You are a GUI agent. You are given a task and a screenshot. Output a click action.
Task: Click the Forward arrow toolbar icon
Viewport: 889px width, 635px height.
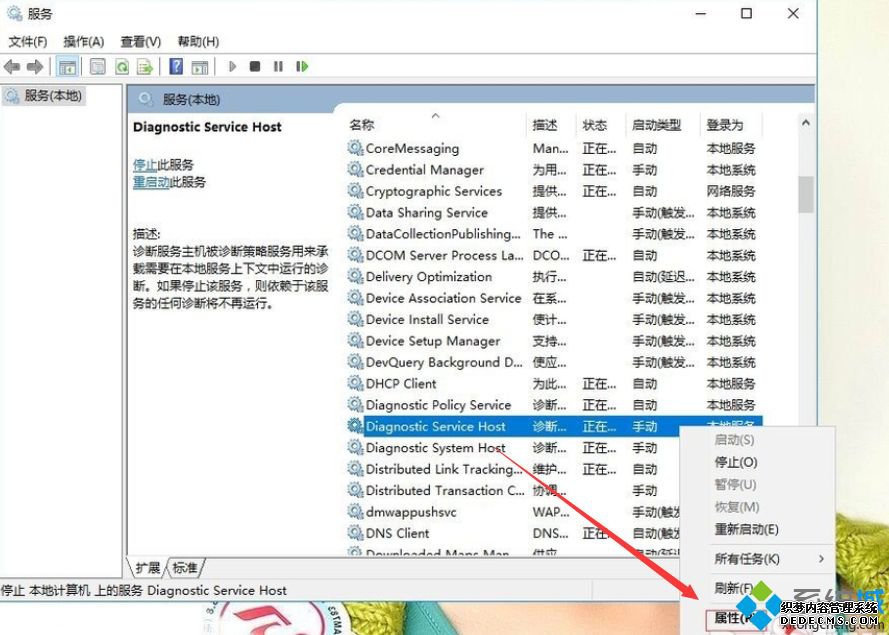click(x=35, y=67)
